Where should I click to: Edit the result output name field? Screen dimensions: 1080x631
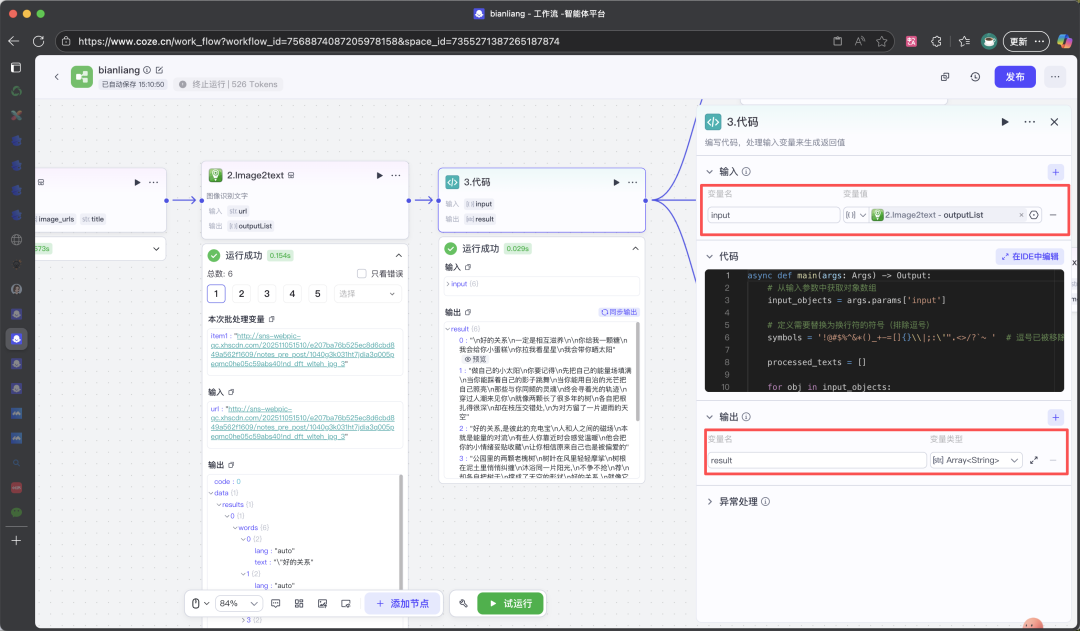coord(816,460)
